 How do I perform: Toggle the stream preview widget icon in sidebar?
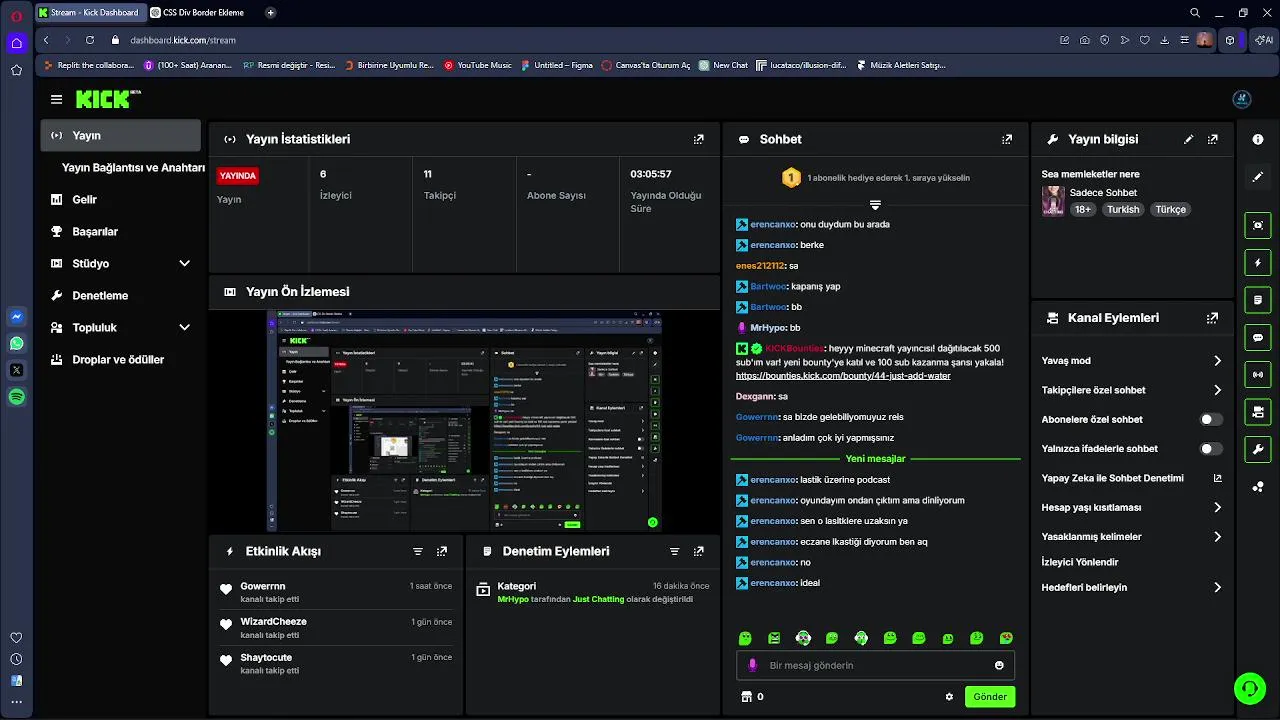point(1258,225)
